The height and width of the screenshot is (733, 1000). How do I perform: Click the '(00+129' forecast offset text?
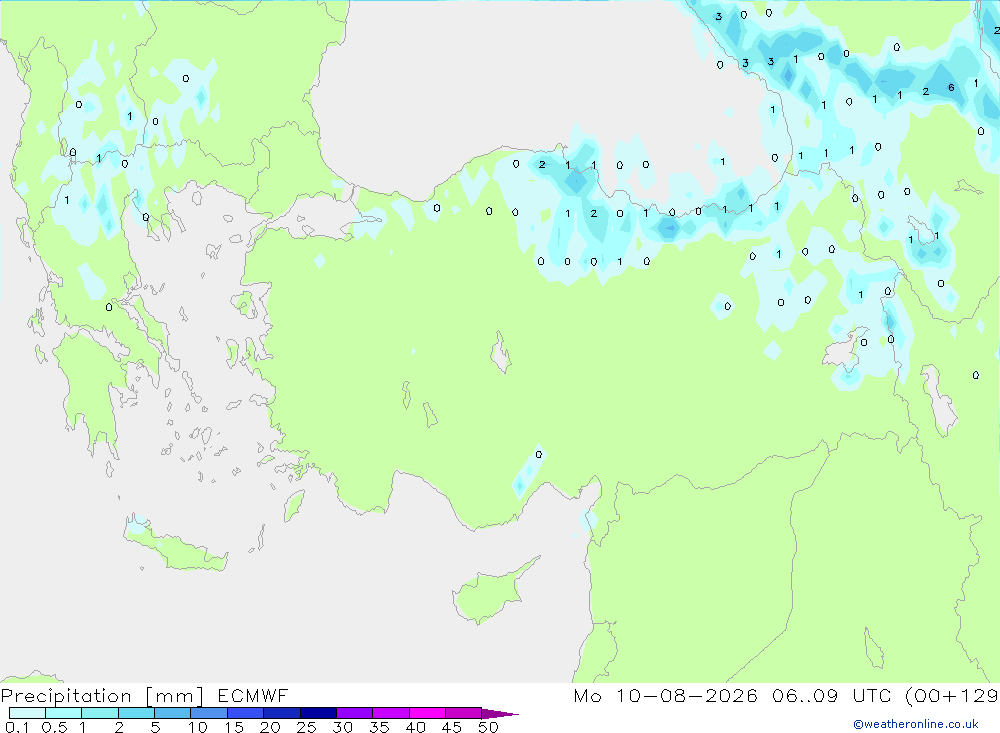(952, 696)
